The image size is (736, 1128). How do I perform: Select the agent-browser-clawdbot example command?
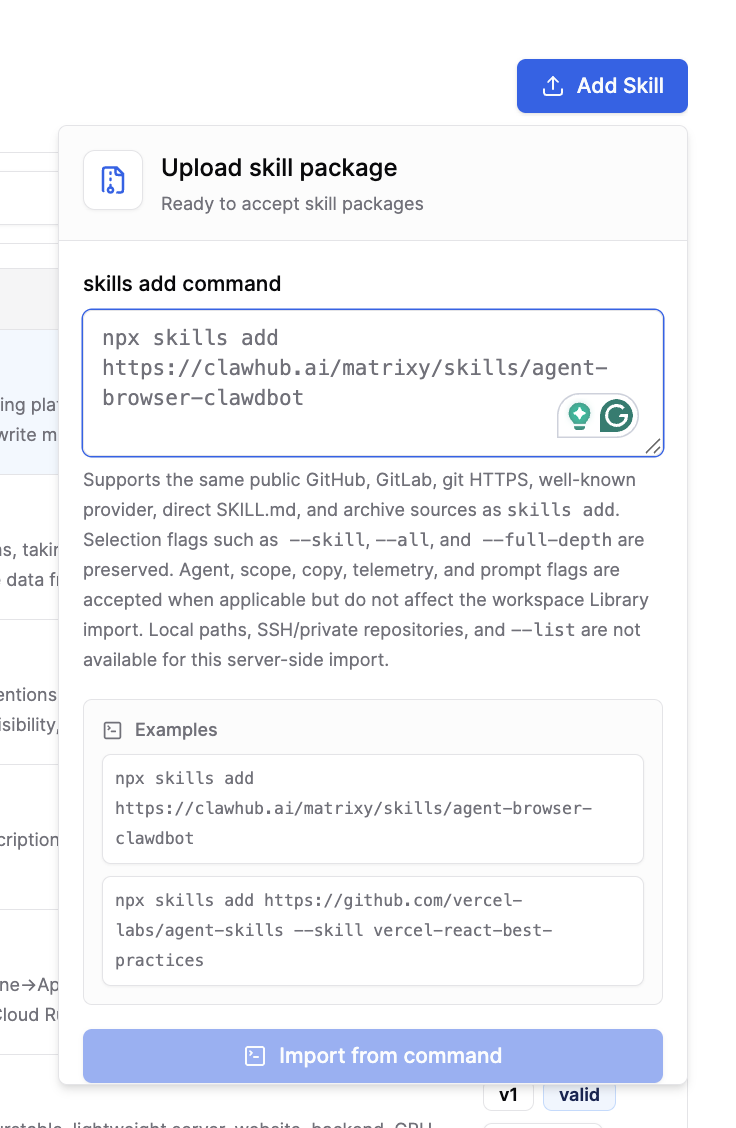click(x=373, y=809)
